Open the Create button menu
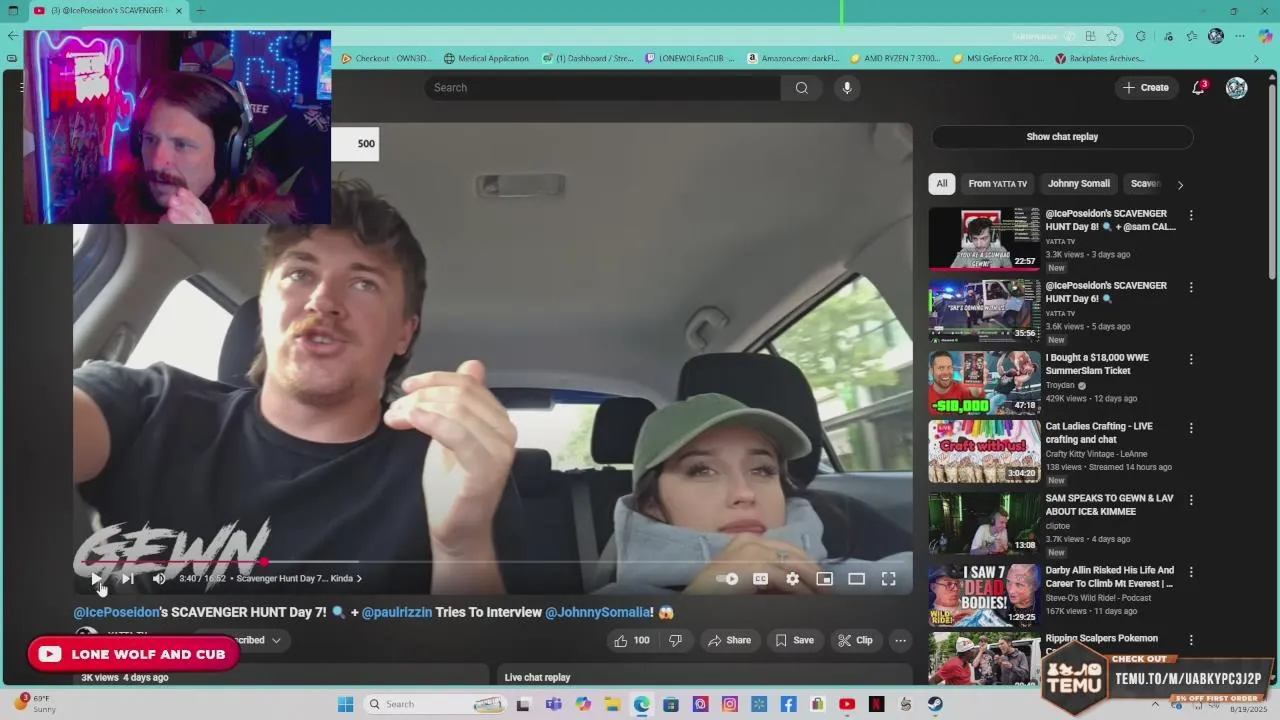 (1145, 87)
